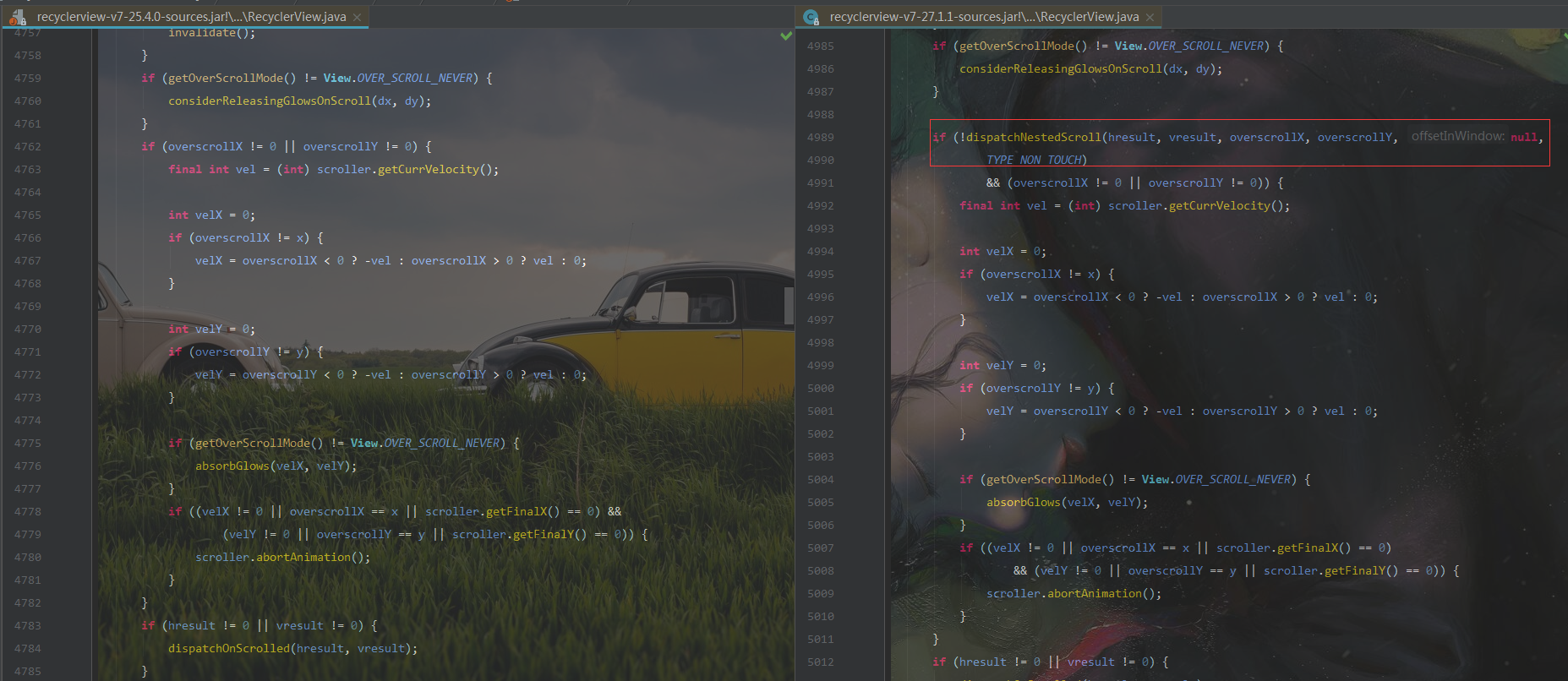
Task: Click 'int velY' declaration on line 4770
Action: (195, 329)
